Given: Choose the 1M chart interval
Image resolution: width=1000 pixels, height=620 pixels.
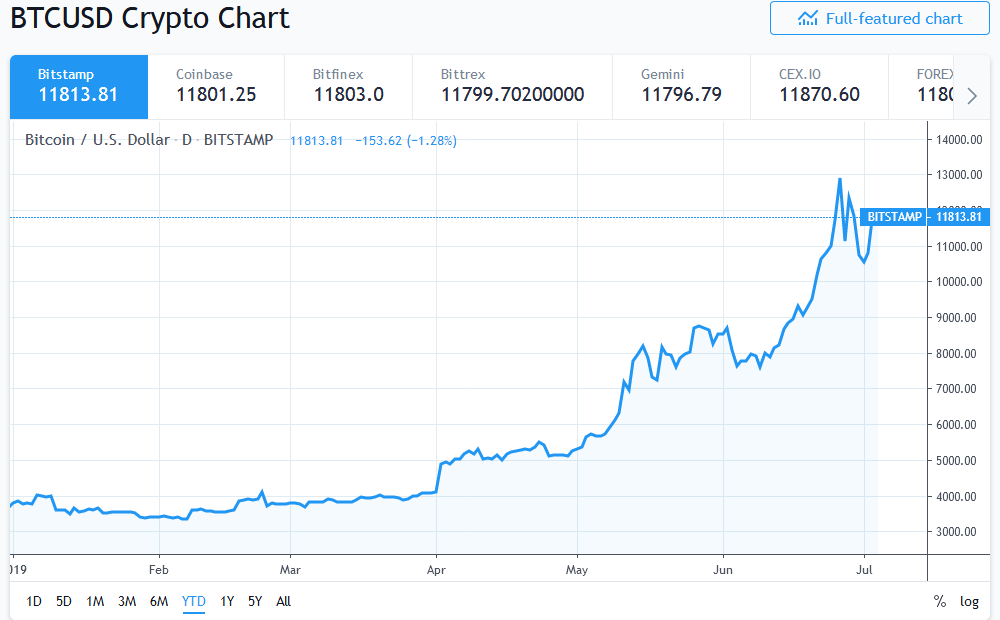Looking at the screenshot, I should 95,601.
